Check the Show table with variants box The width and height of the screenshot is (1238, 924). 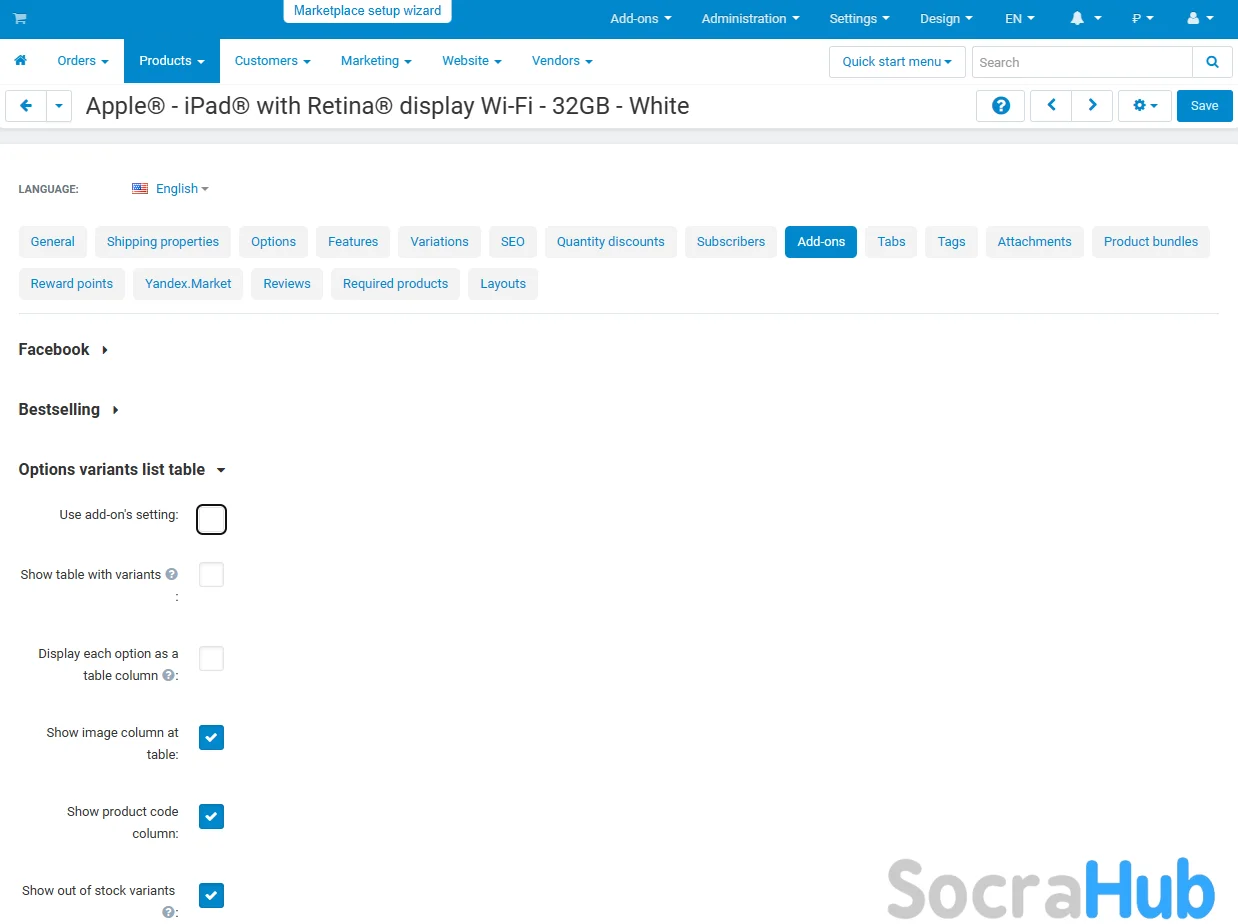211,575
